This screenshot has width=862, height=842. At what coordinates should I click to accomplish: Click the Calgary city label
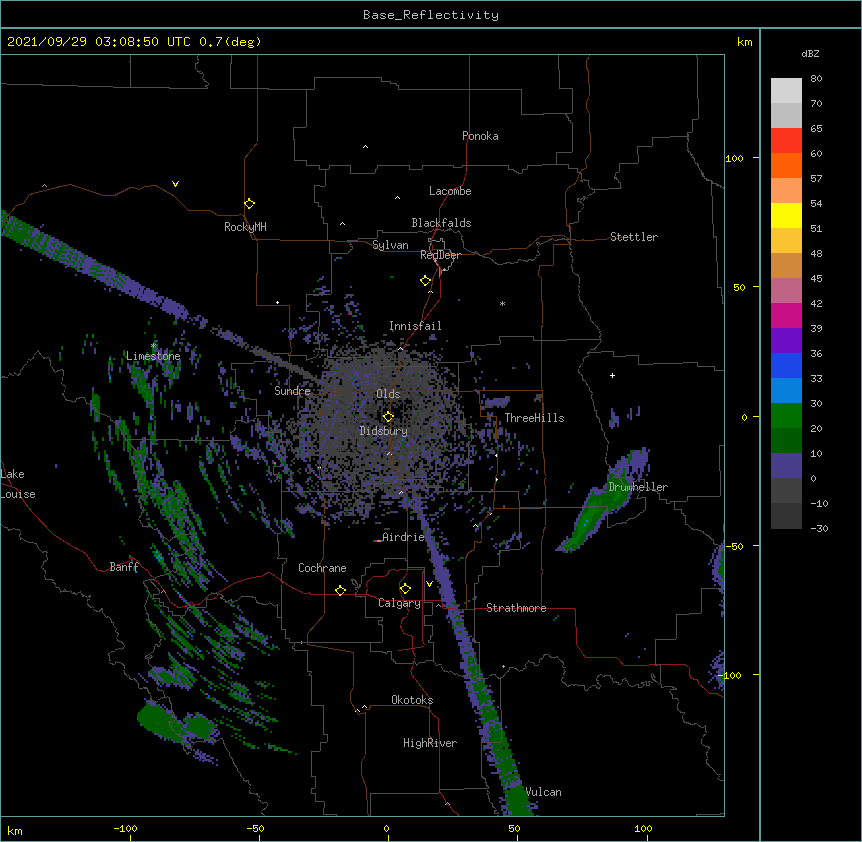(x=399, y=603)
